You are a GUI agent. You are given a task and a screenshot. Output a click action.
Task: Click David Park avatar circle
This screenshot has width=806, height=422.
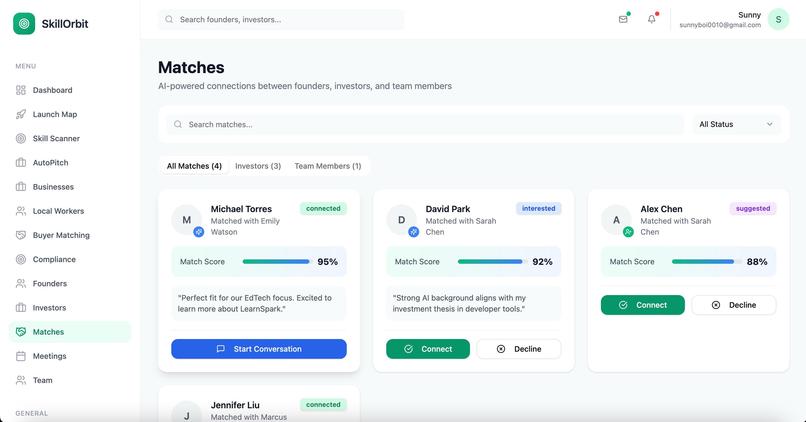[401, 220]
